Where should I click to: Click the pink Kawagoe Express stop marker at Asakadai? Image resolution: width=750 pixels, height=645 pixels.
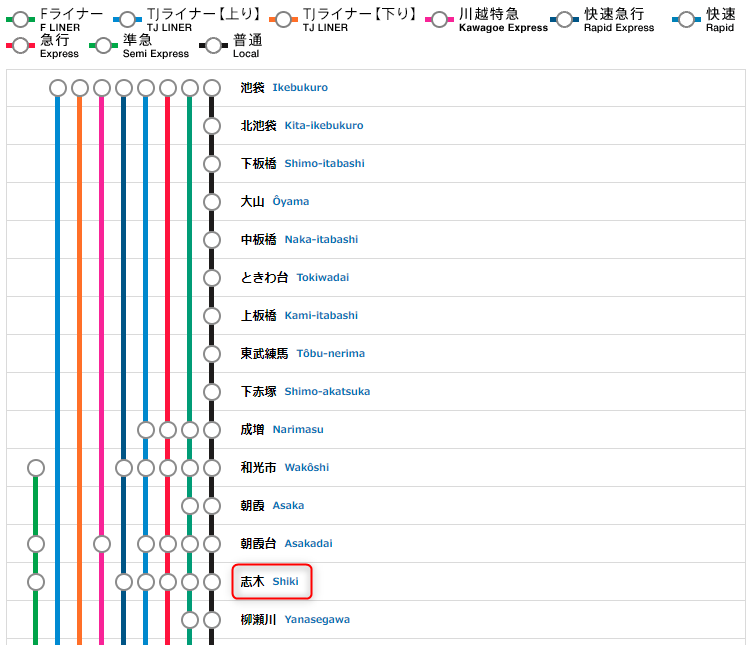point(102,544)
